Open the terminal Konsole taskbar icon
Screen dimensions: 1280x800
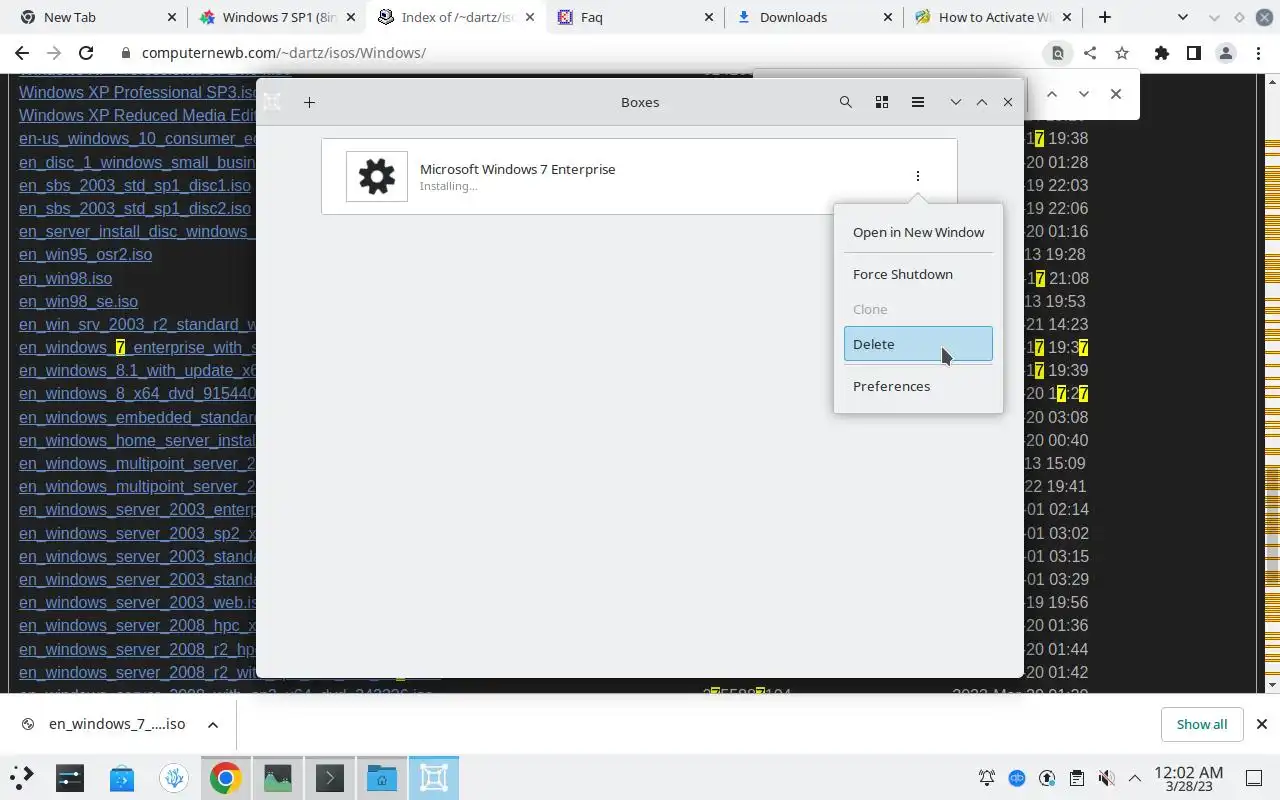tap(330, 777)
